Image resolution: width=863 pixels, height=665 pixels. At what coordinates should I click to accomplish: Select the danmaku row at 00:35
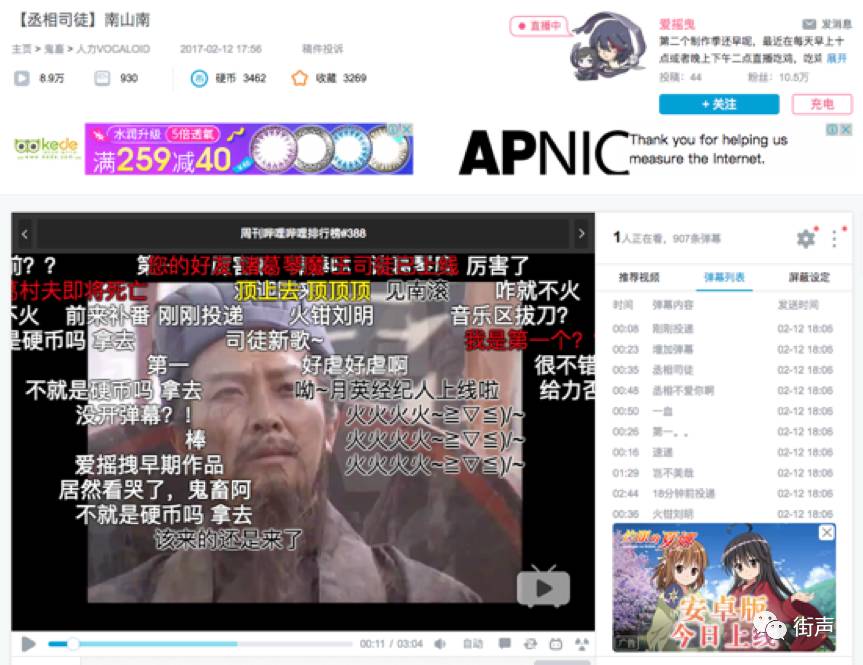[723, 370]
